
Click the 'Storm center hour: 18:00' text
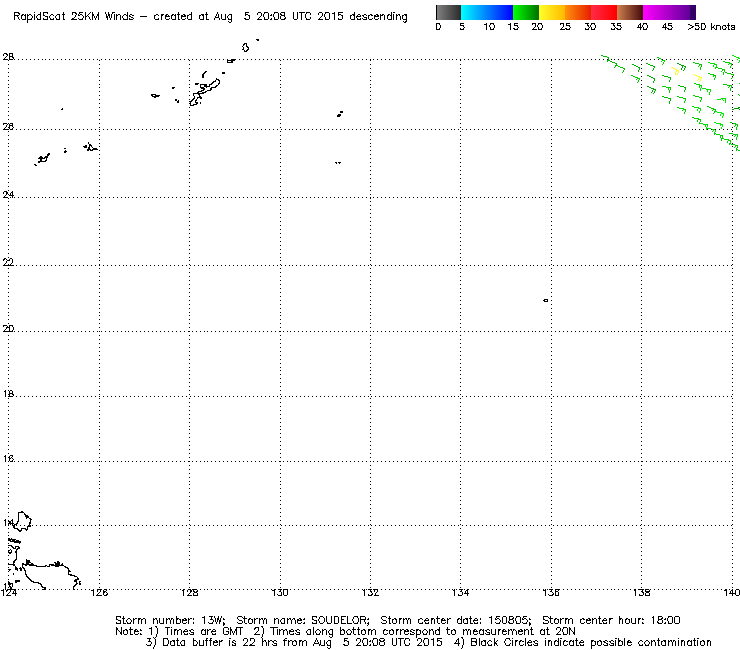611,620
